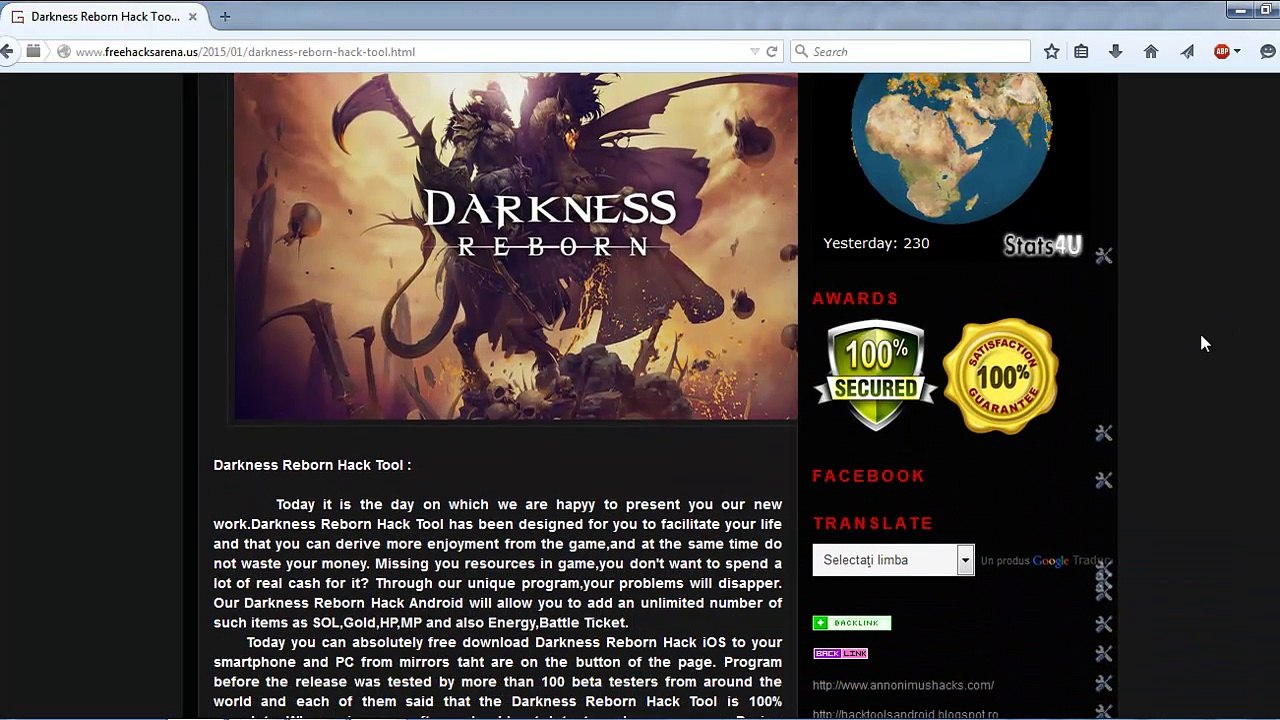Screen dimensions: 1280x720
Task: Click the chat smiley icon in toolbar
Action: [1269, 51]
